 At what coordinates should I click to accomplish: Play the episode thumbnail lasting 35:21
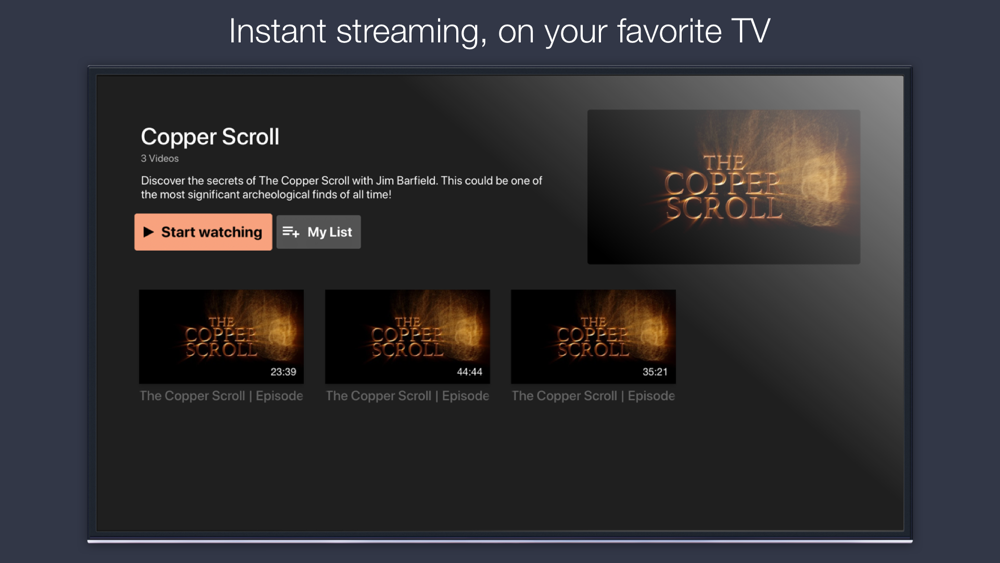coord(593,337)
